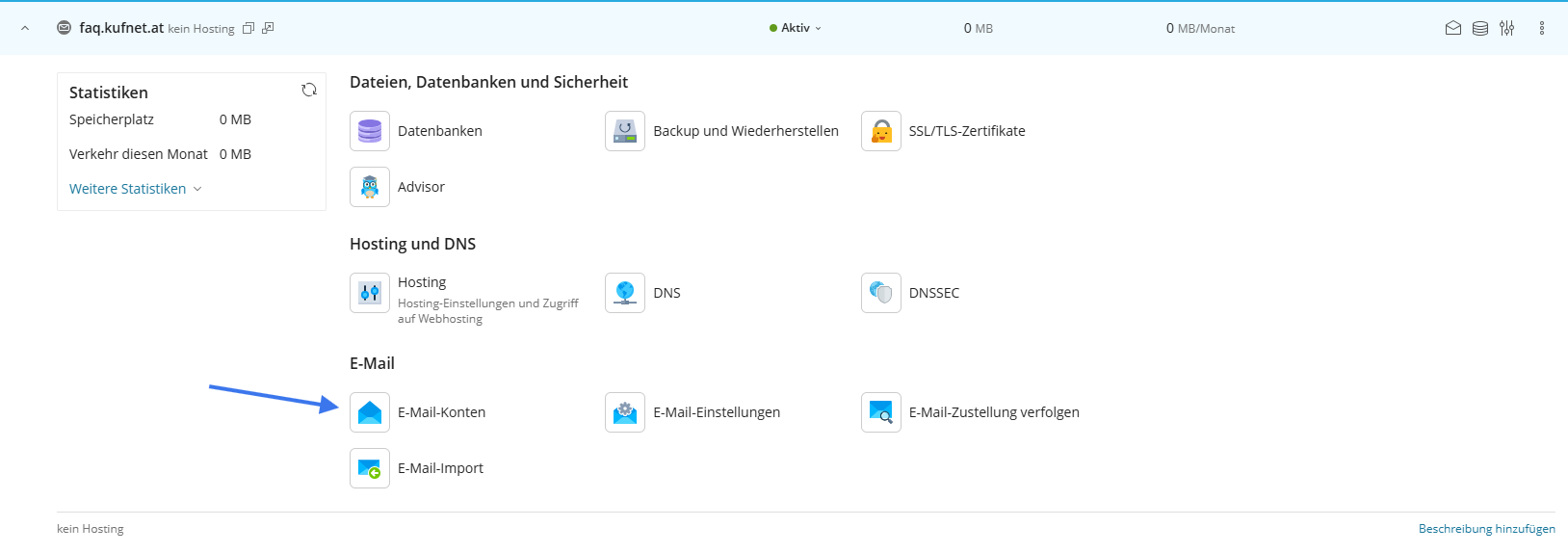
Task: Open the Datenbanken icon tile
Action: (370, 131)
